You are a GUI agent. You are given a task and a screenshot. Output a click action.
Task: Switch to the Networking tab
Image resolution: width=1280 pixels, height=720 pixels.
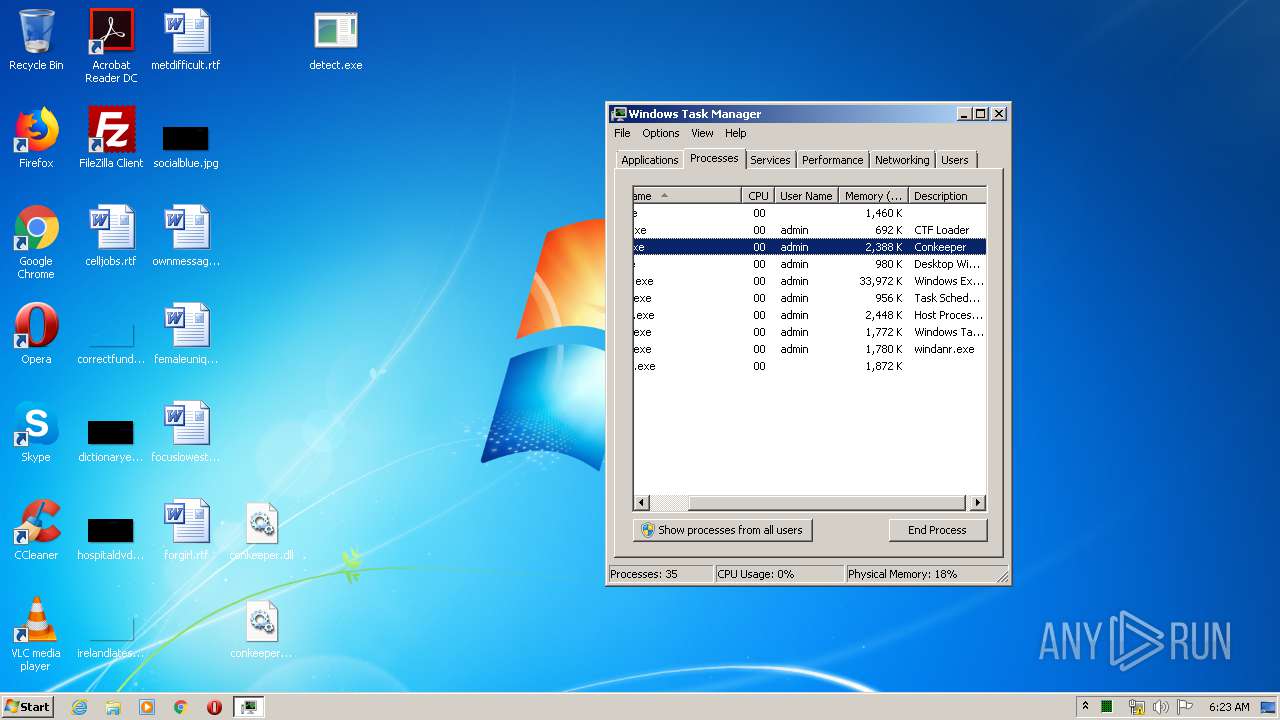[x=902, y=160]
